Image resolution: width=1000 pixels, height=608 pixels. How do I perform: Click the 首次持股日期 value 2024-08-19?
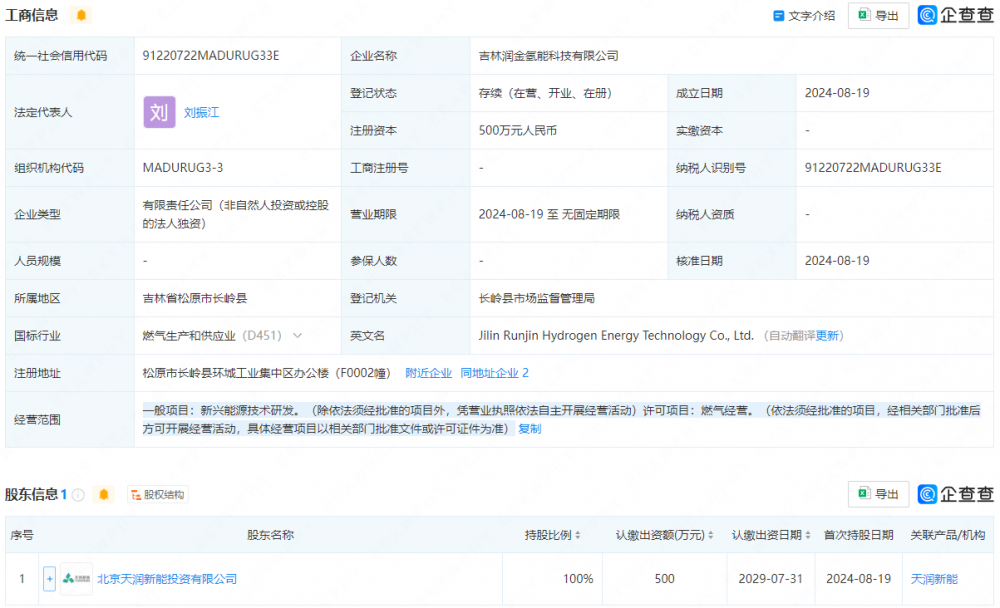tap(858, 579)
